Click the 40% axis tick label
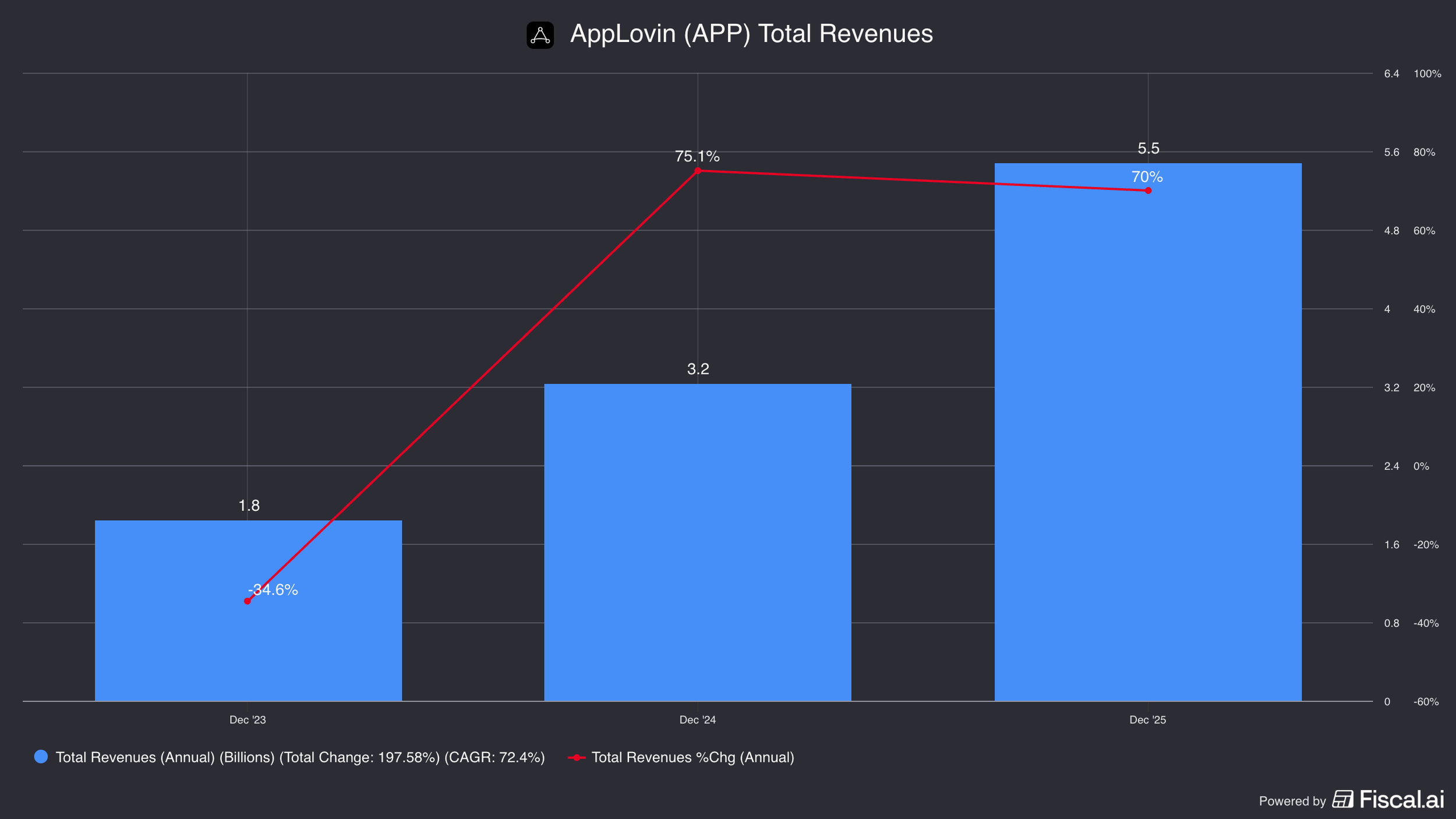Viewport: 1456px width, 819px height. coord(1425,309)
